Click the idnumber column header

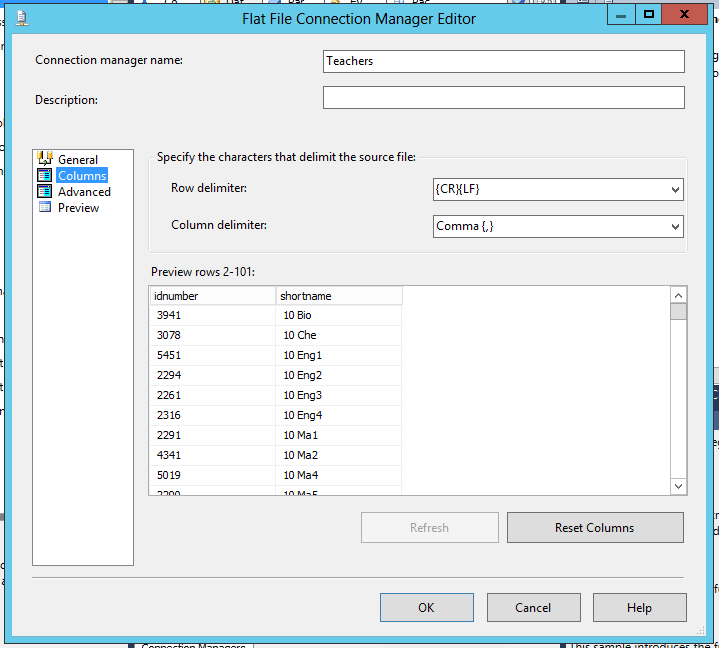[x=212, y=296]
